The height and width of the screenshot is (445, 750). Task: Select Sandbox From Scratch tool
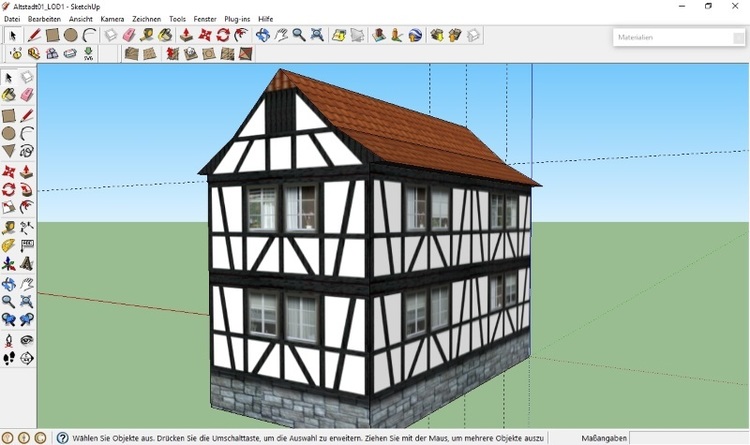pos(150,54)
